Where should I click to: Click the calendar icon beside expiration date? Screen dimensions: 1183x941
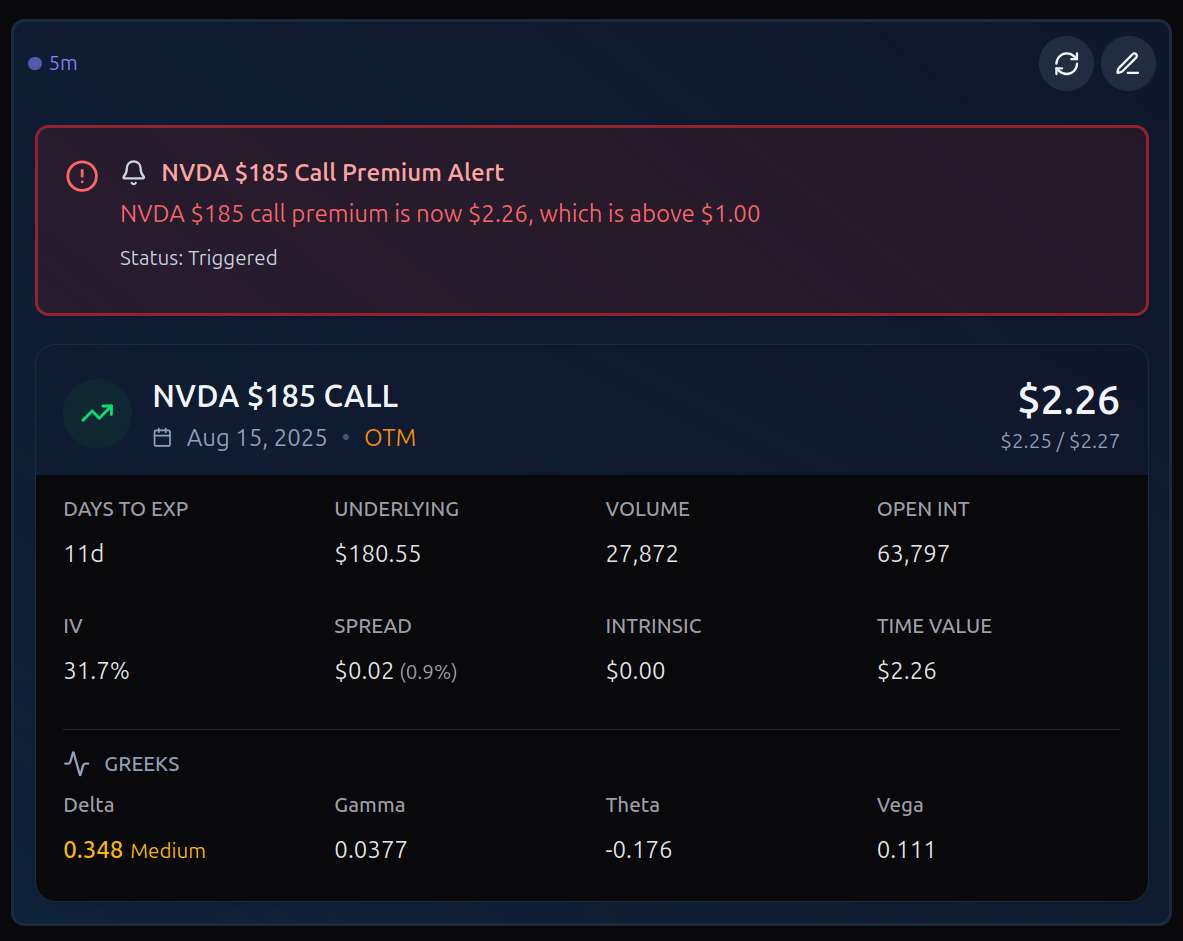click(162, 437)
